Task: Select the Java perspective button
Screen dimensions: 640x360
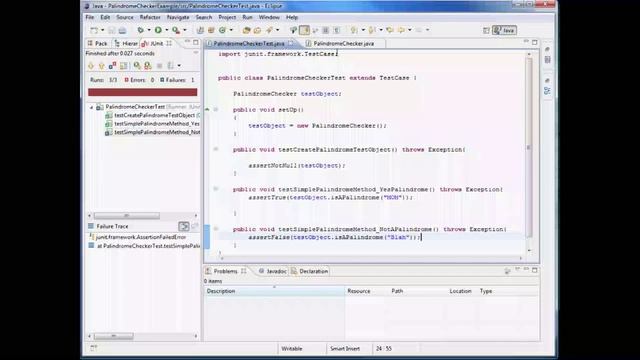Action: pyautogui.click(x=504, y=31)
